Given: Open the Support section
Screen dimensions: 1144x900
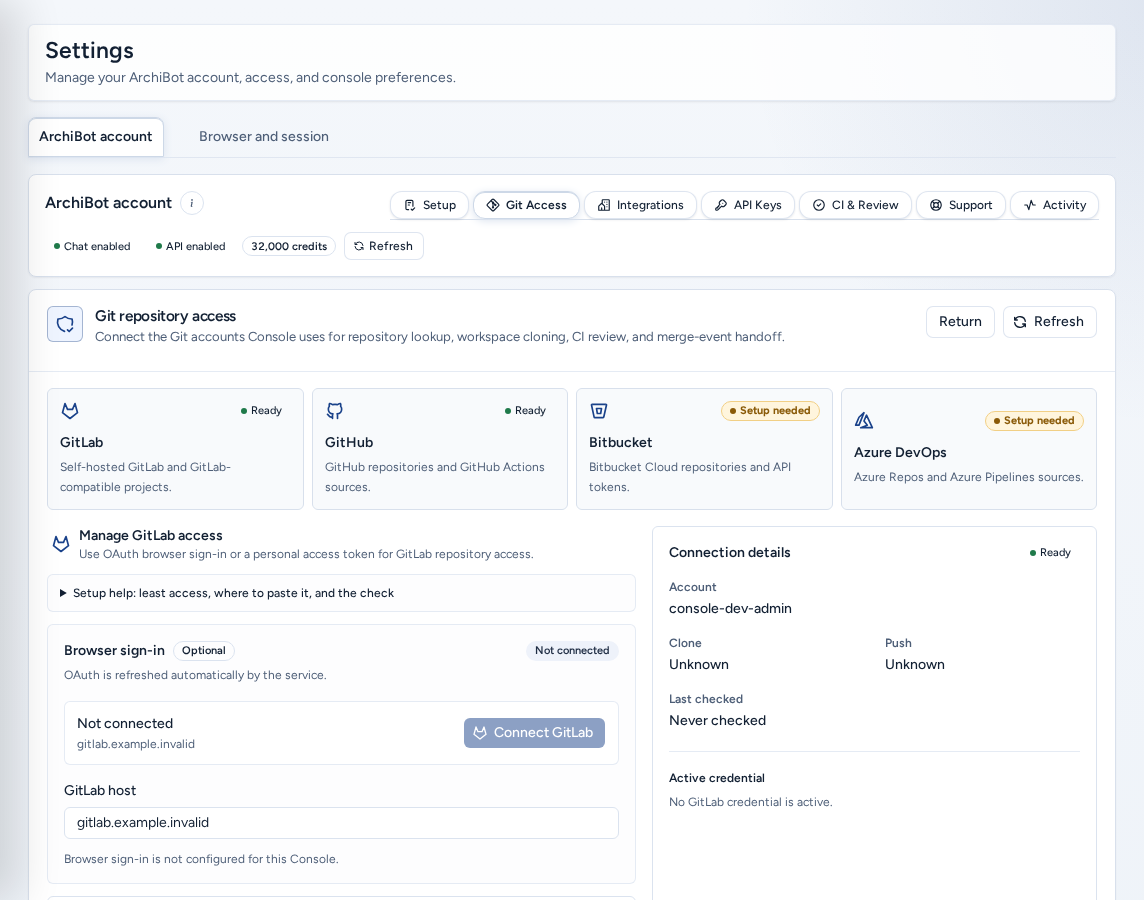Looking at the screenshot, I should click(x=961, y=205).
